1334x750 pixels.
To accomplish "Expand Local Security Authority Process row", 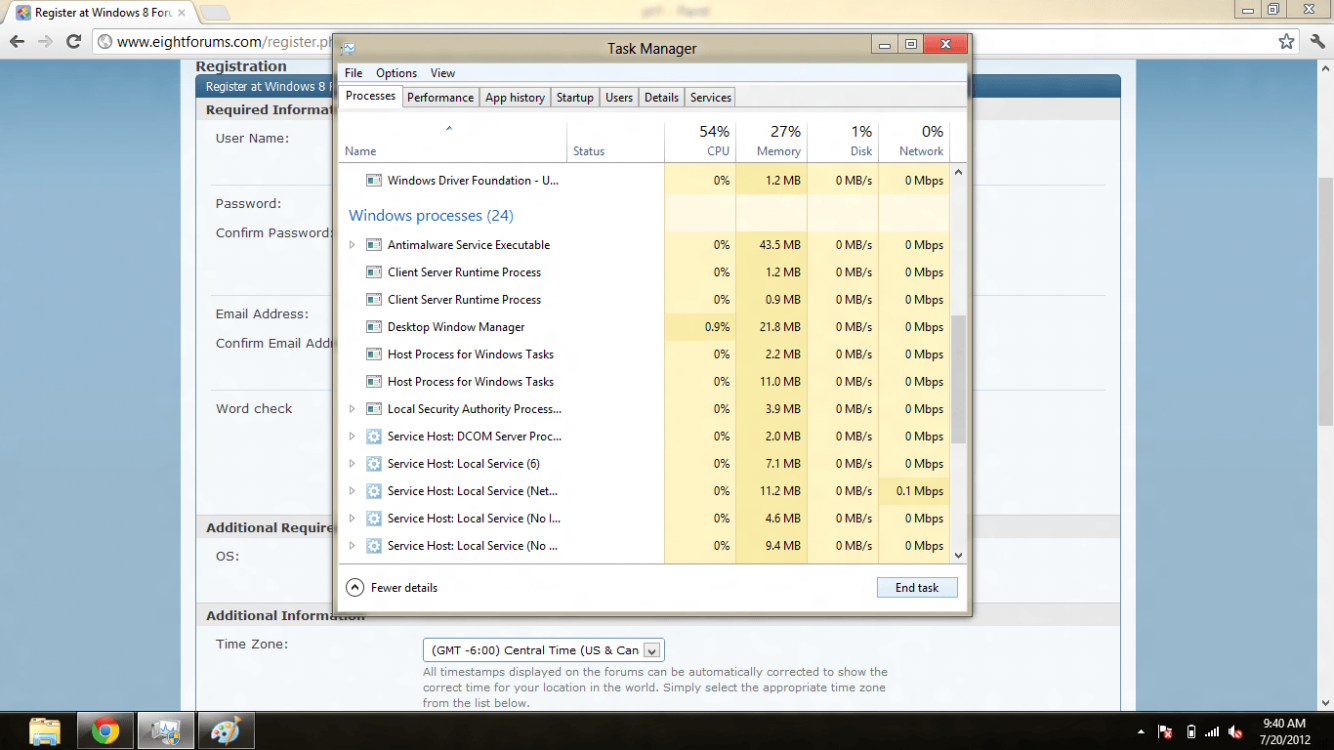I will click(x=352, y=409).
